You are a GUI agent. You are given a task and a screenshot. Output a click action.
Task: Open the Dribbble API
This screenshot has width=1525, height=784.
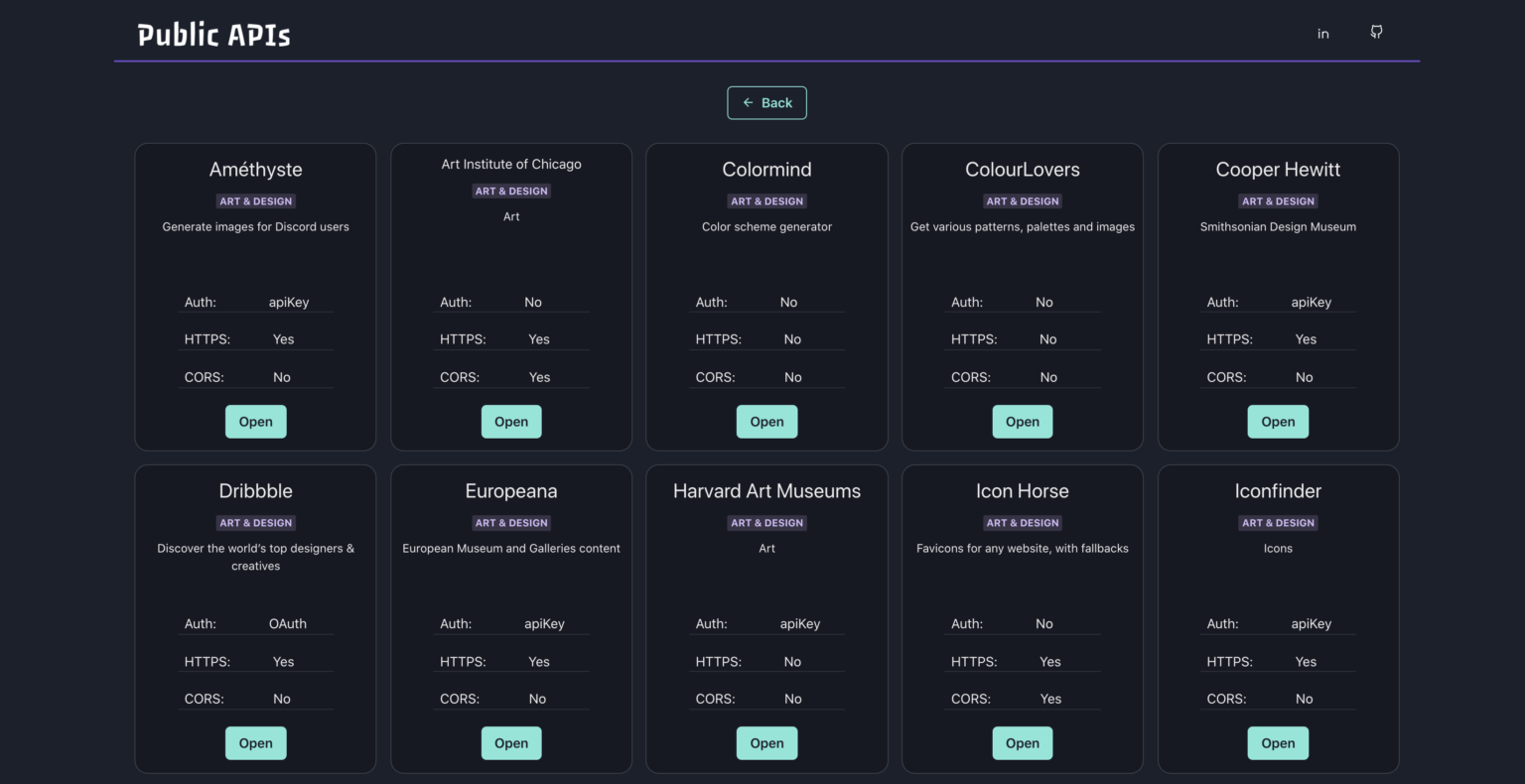point(255,742)
